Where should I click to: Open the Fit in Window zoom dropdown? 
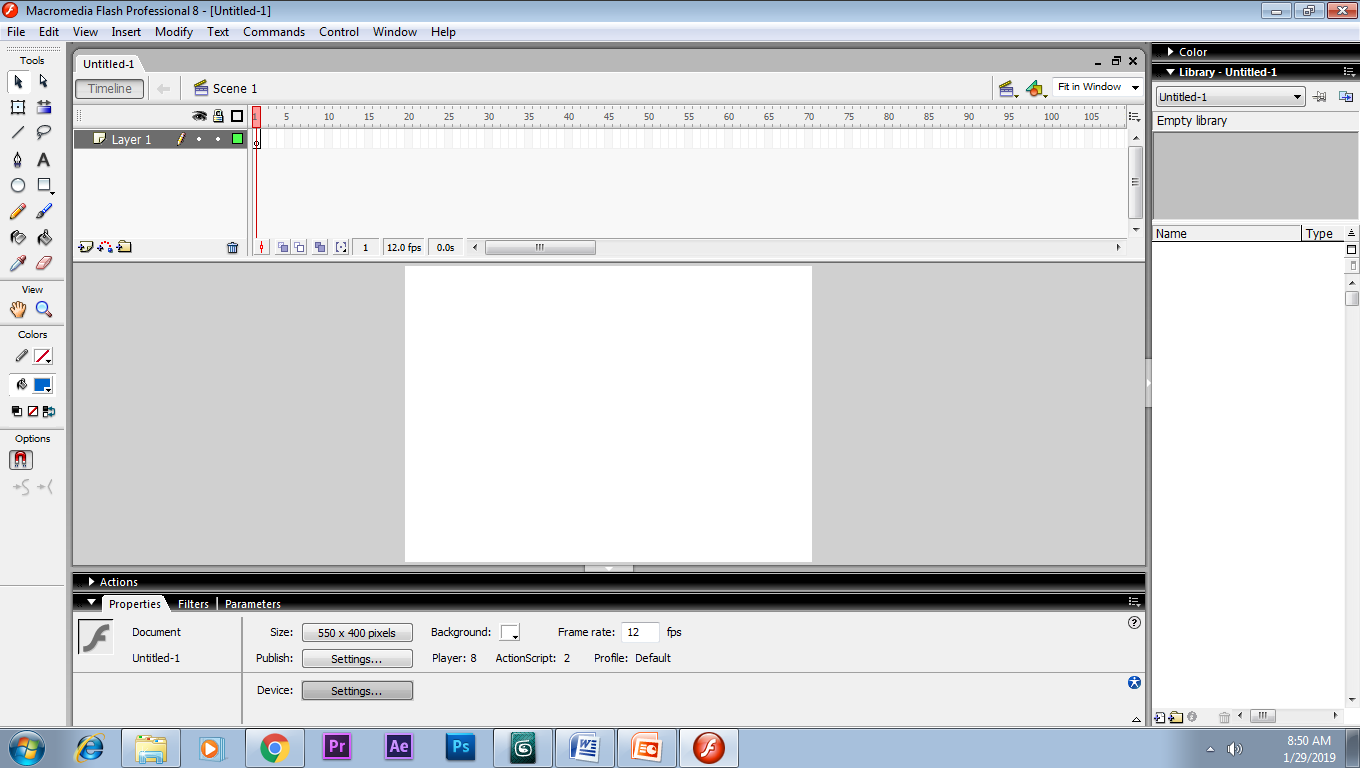(1096, 87)
